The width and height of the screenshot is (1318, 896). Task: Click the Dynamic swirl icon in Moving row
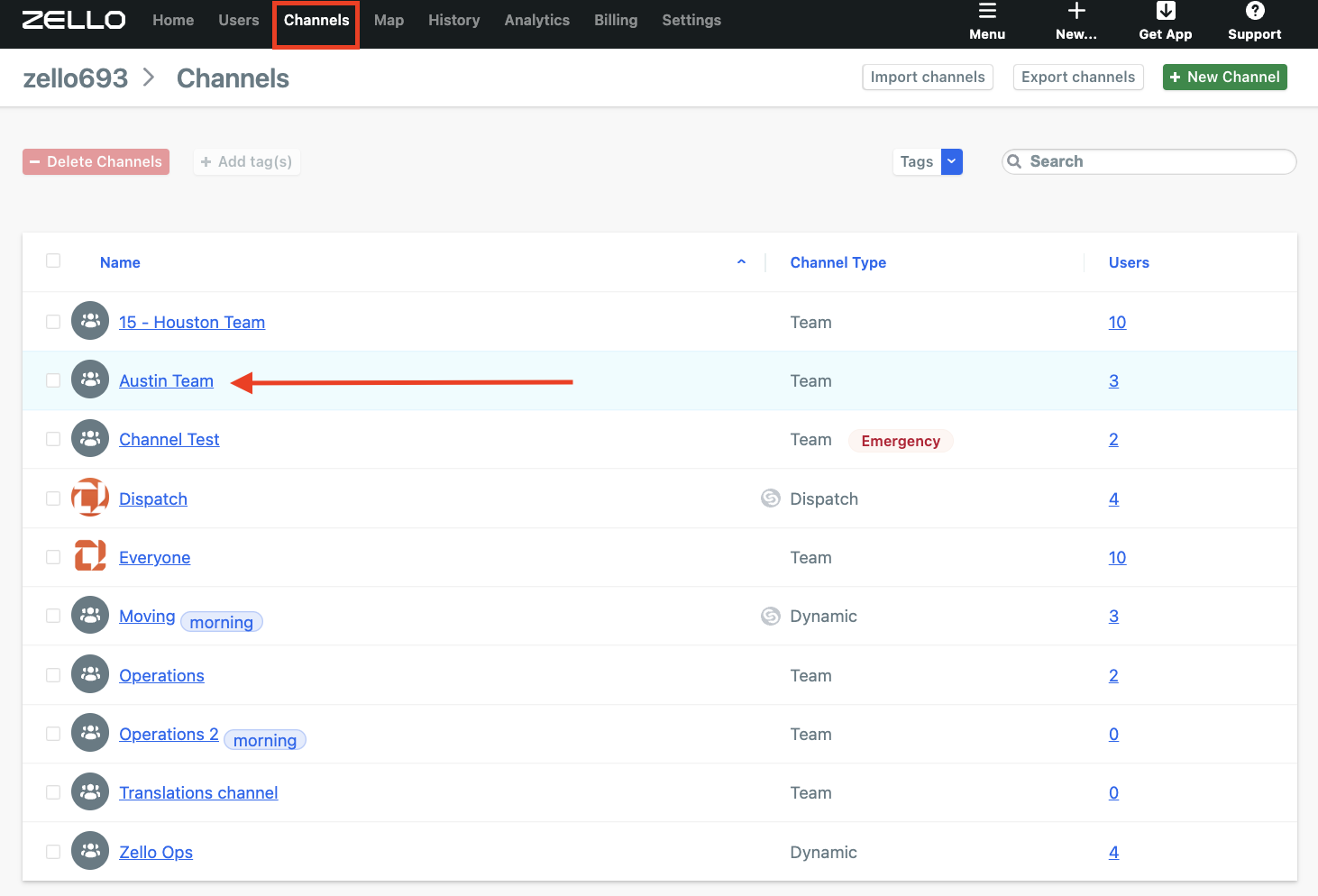point(771,616)
